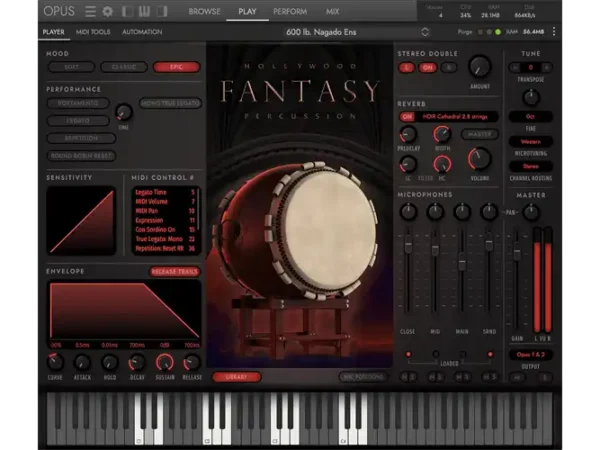Decrease the transpose value

point(515,67)
